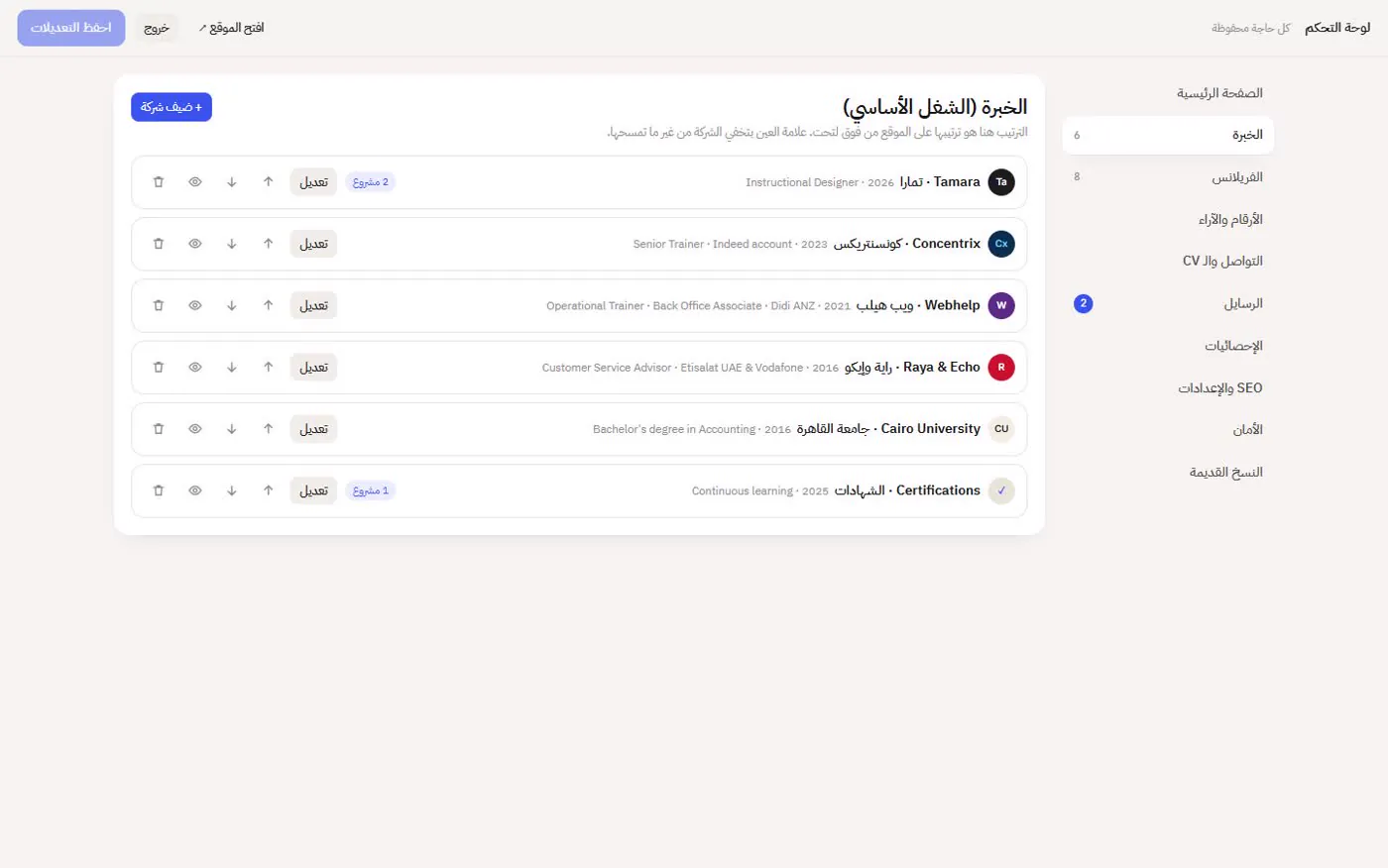The width and height of the screenshot is (1388, 868).
Task: Open the الرسايل sidebar section
Action: pos(1168,303)
